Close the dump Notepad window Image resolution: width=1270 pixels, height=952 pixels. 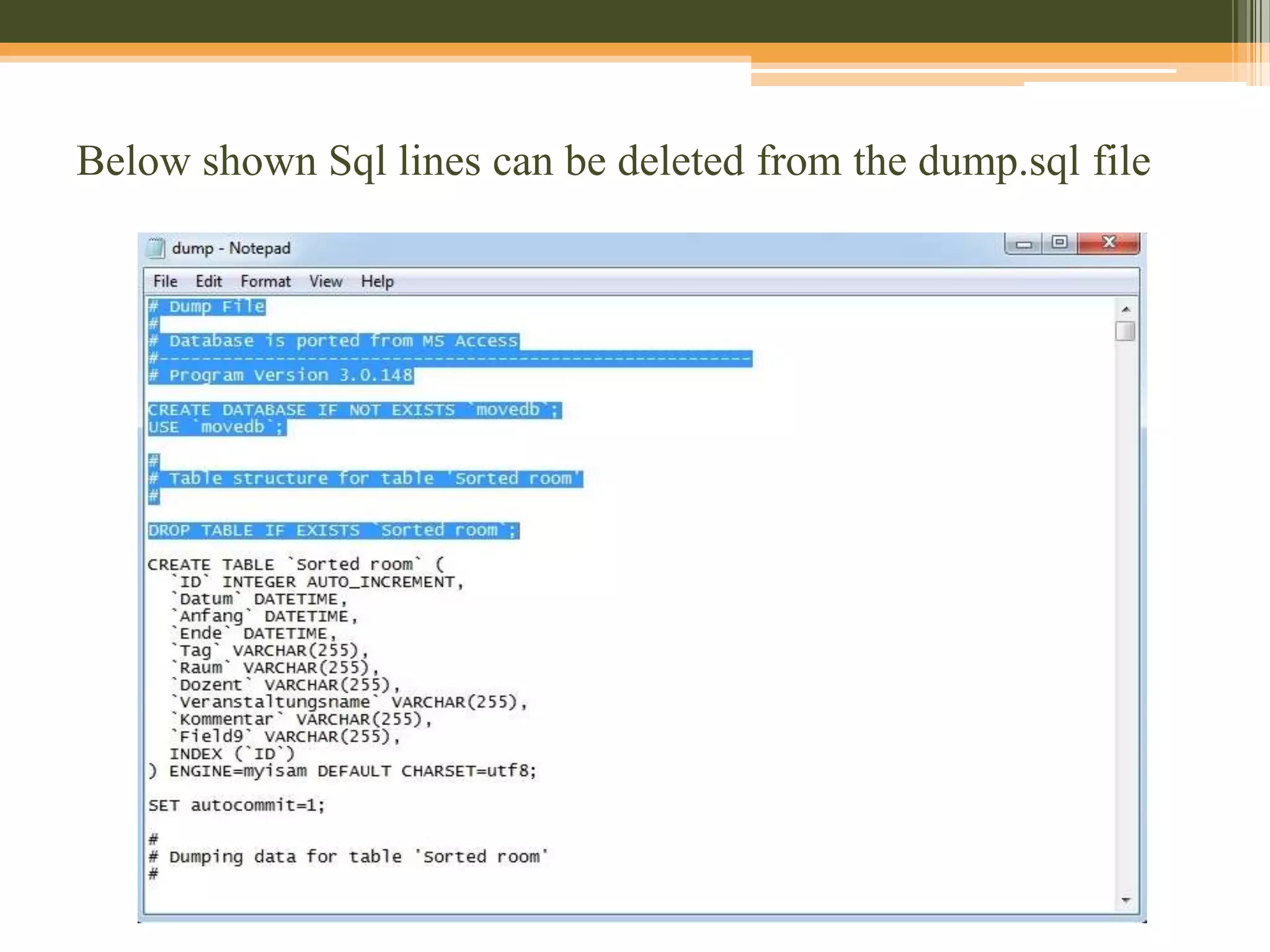pos(1109,243)
